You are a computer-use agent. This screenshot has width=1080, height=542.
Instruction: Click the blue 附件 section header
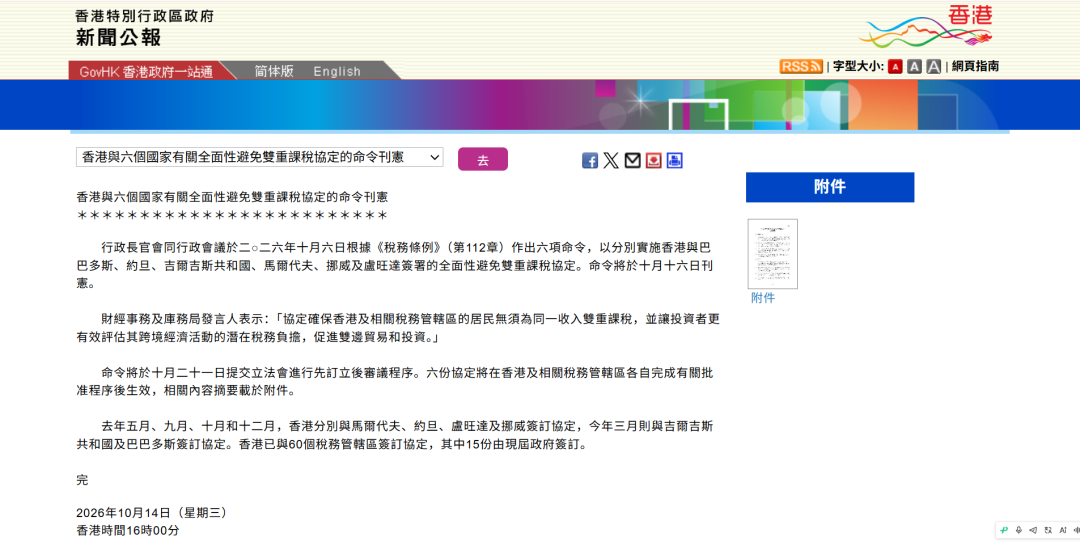coord(830,187)
